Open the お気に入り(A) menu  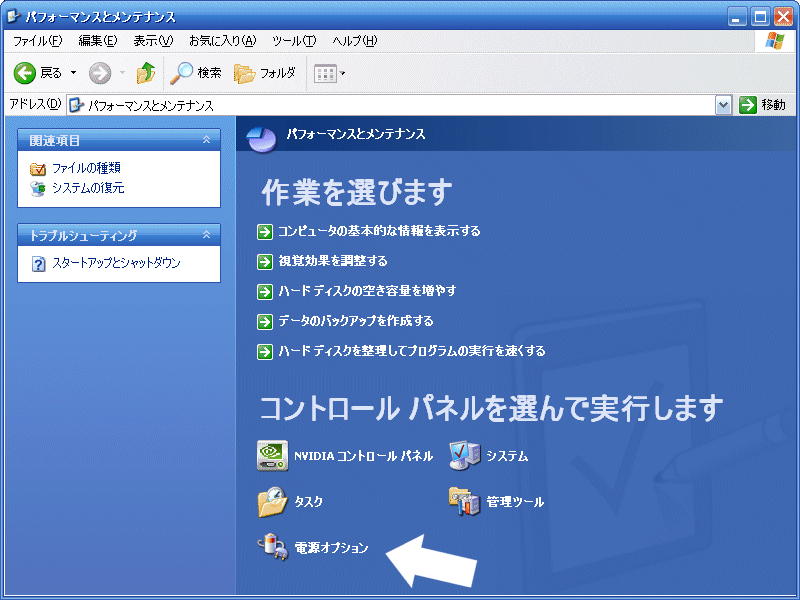click(x=222, y=41)
